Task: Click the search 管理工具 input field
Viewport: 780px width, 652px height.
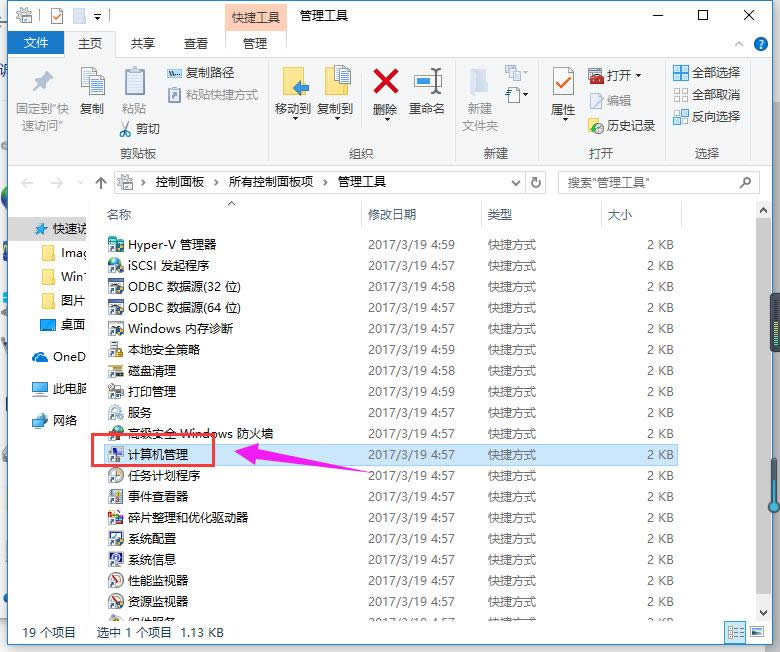Action: (650, 183)
